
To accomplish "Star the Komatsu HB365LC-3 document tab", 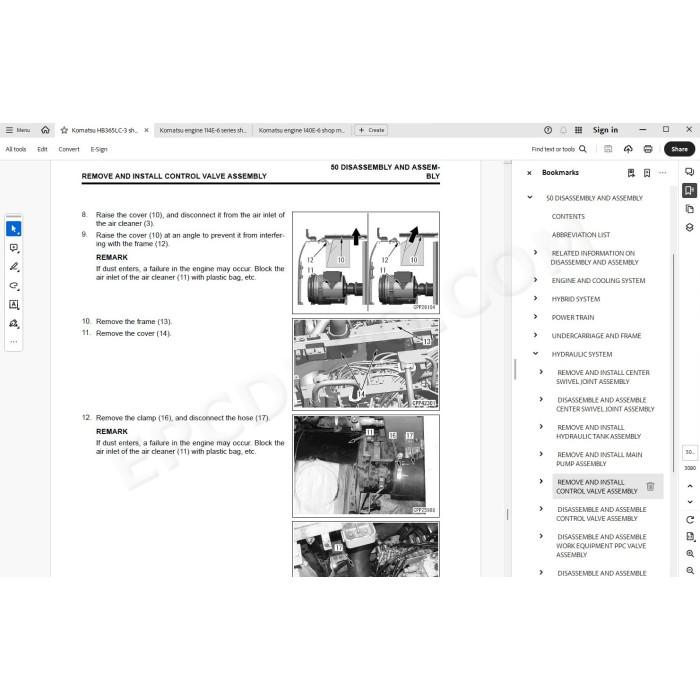I will click(x=64, y=130).
